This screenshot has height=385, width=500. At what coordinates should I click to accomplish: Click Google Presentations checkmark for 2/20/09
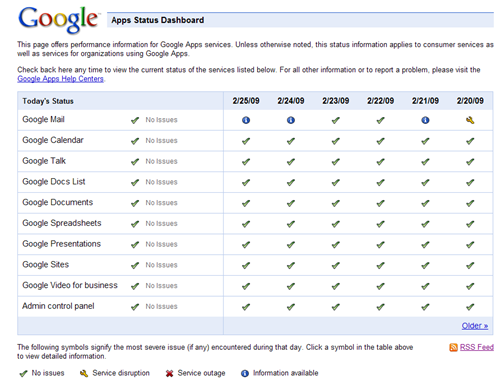[470, 245]
